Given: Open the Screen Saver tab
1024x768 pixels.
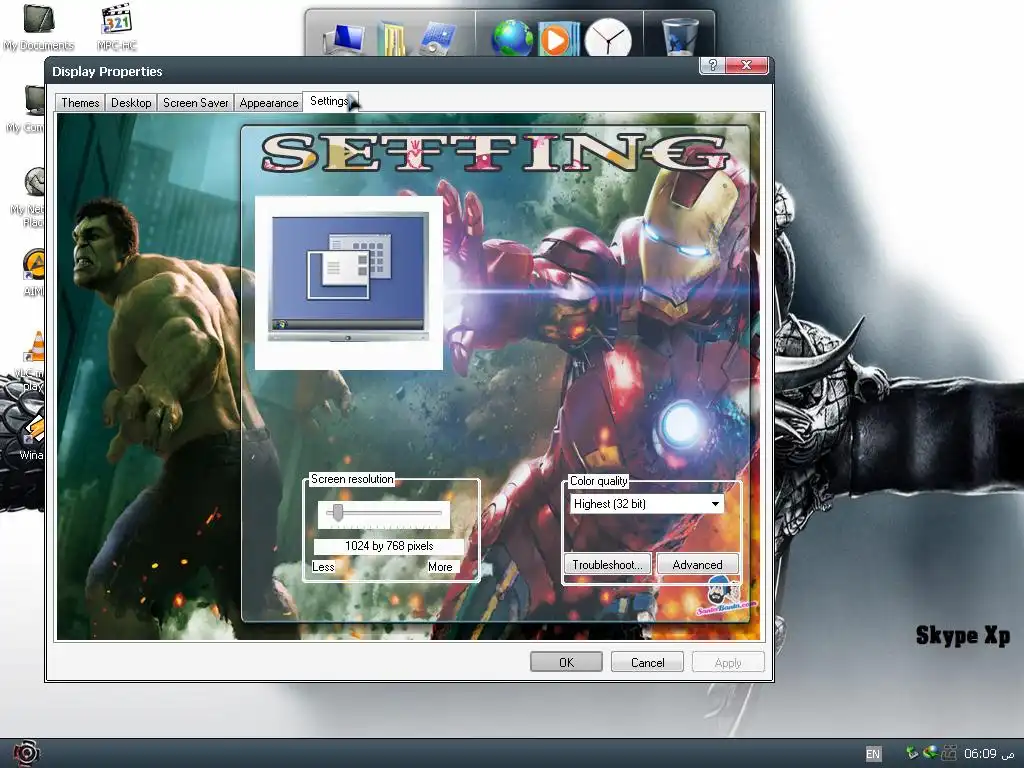Looking at the screenshot, I should coord(195,103).
